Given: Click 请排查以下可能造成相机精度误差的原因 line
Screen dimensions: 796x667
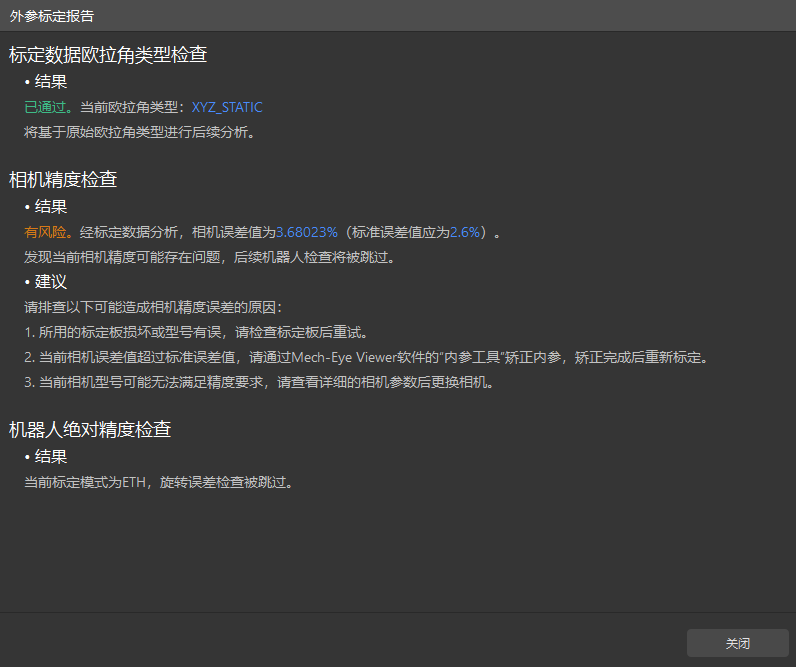Looking at the screenshot, I should 153,307.
